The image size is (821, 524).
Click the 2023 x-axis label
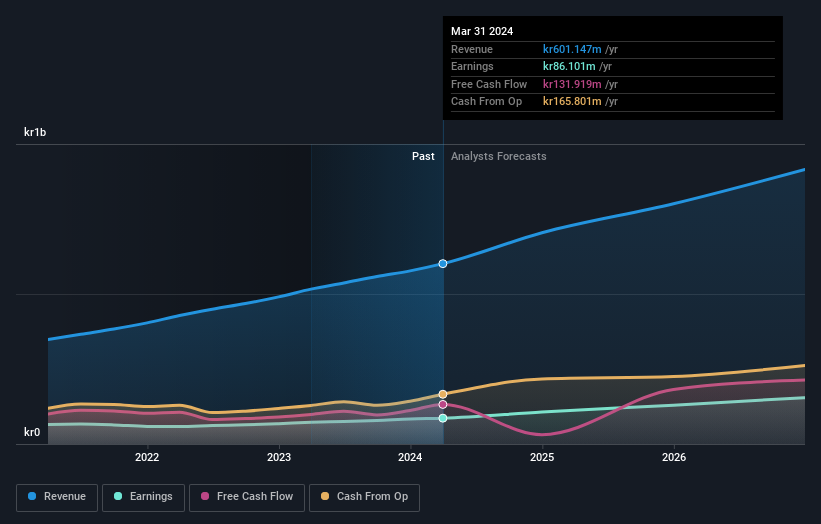(x=279, y=458)
